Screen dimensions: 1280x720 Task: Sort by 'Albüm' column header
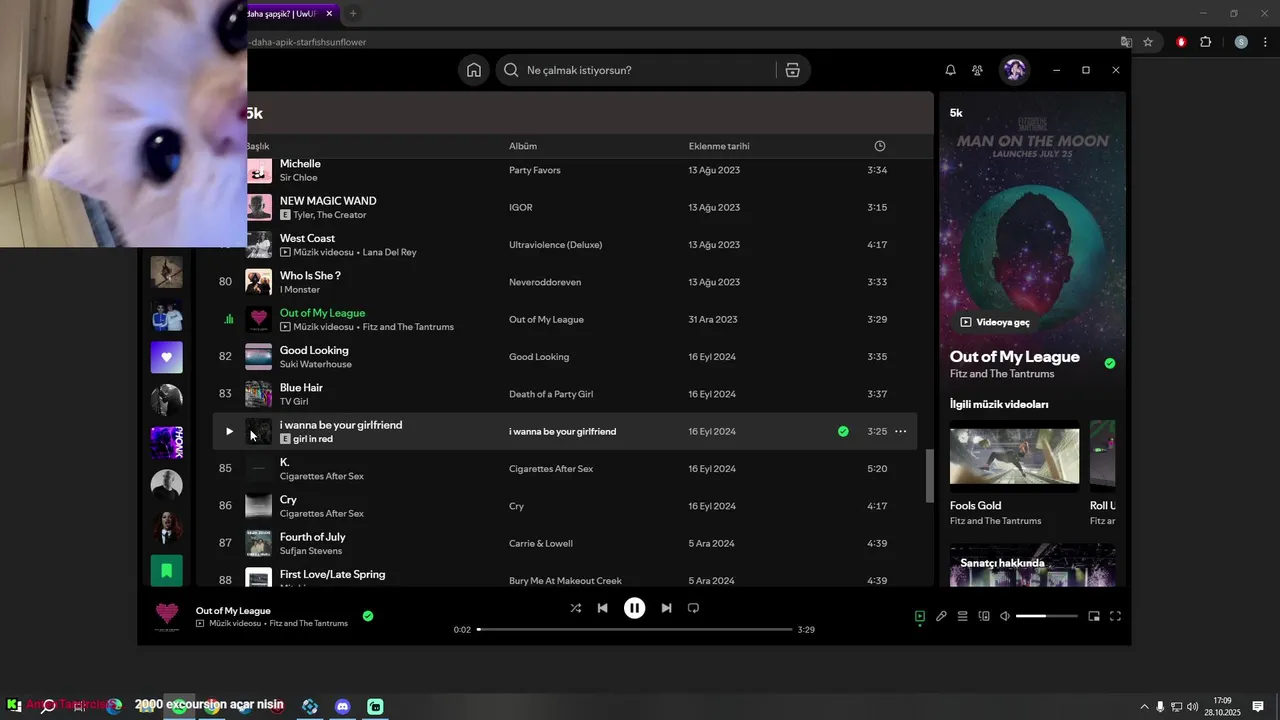523,146
